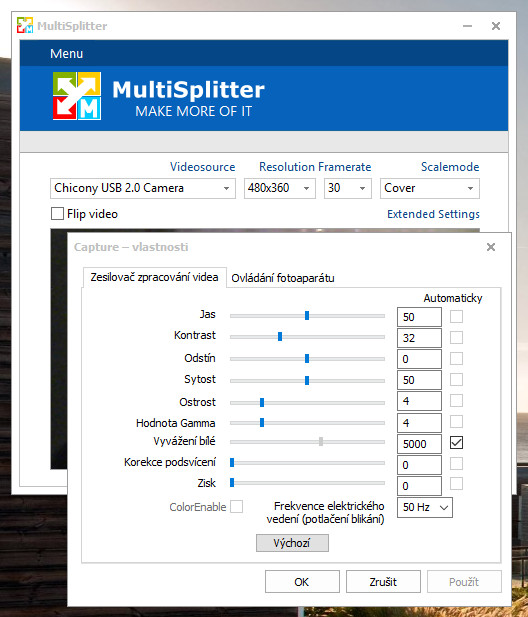Confirm with the OK button
The height and width of the screenshot is (617, 528).
pyautogui.click(x=302, y=582)
